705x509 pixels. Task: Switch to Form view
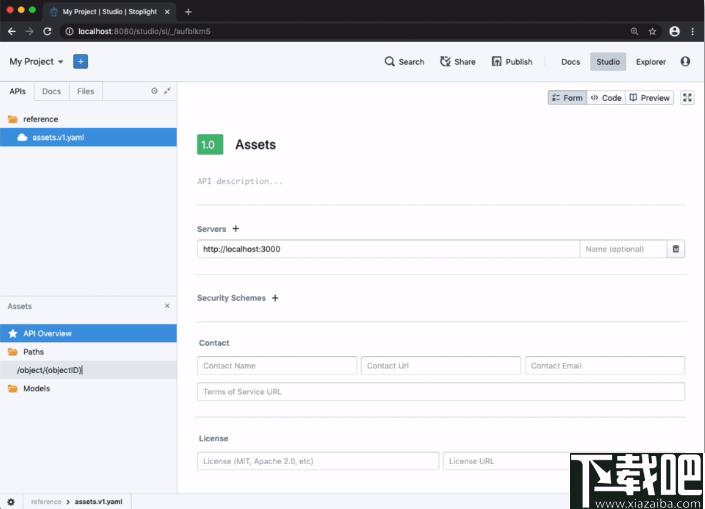point(567,98)
